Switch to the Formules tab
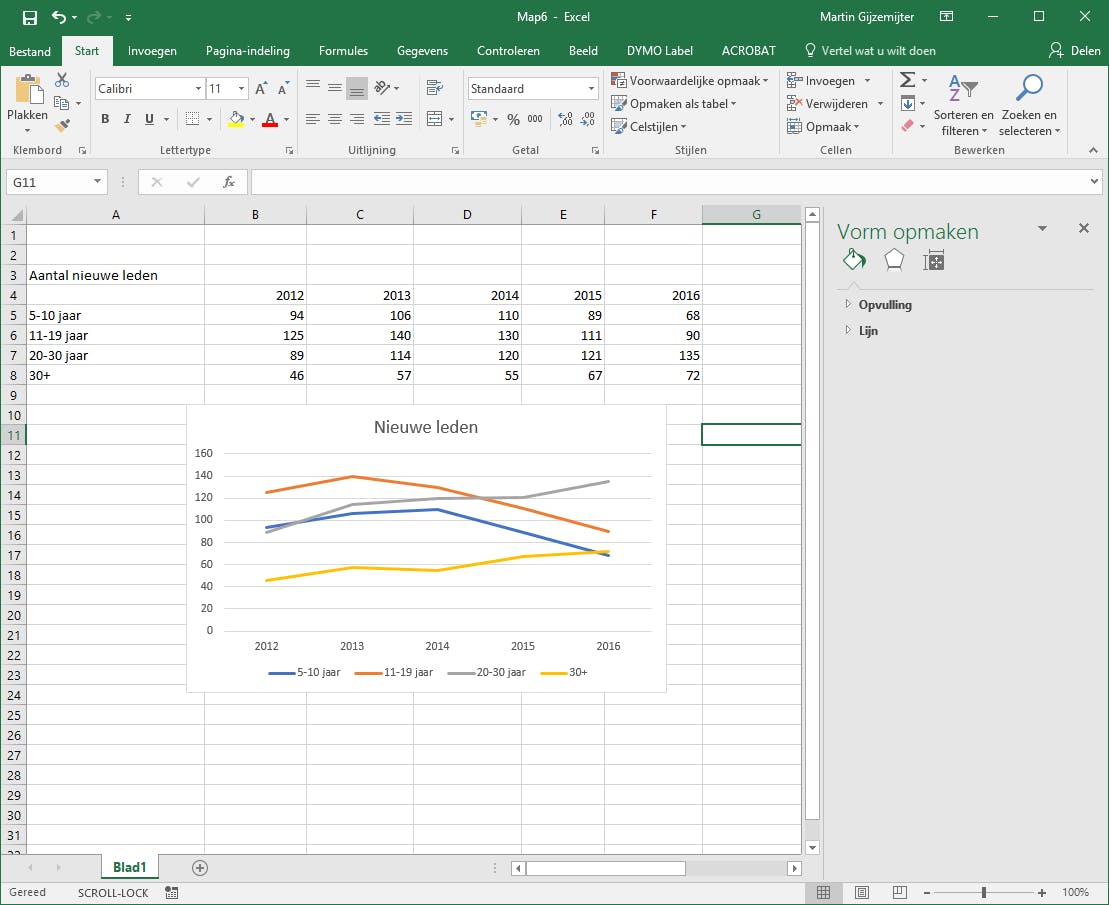This screenshot has width=1109, height=905. point(343,51)
